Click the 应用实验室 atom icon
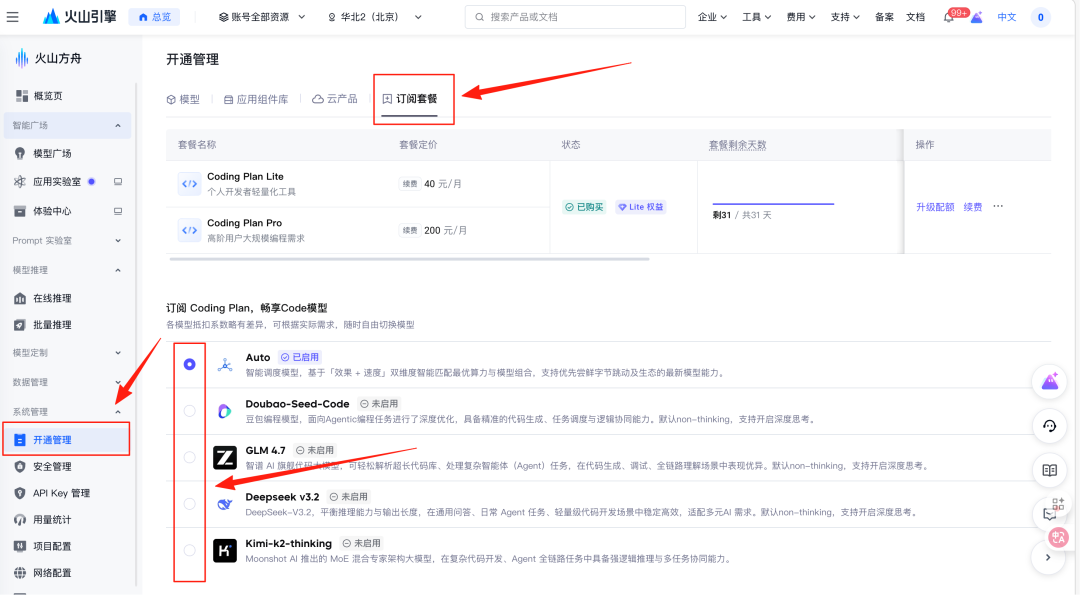 20,182
